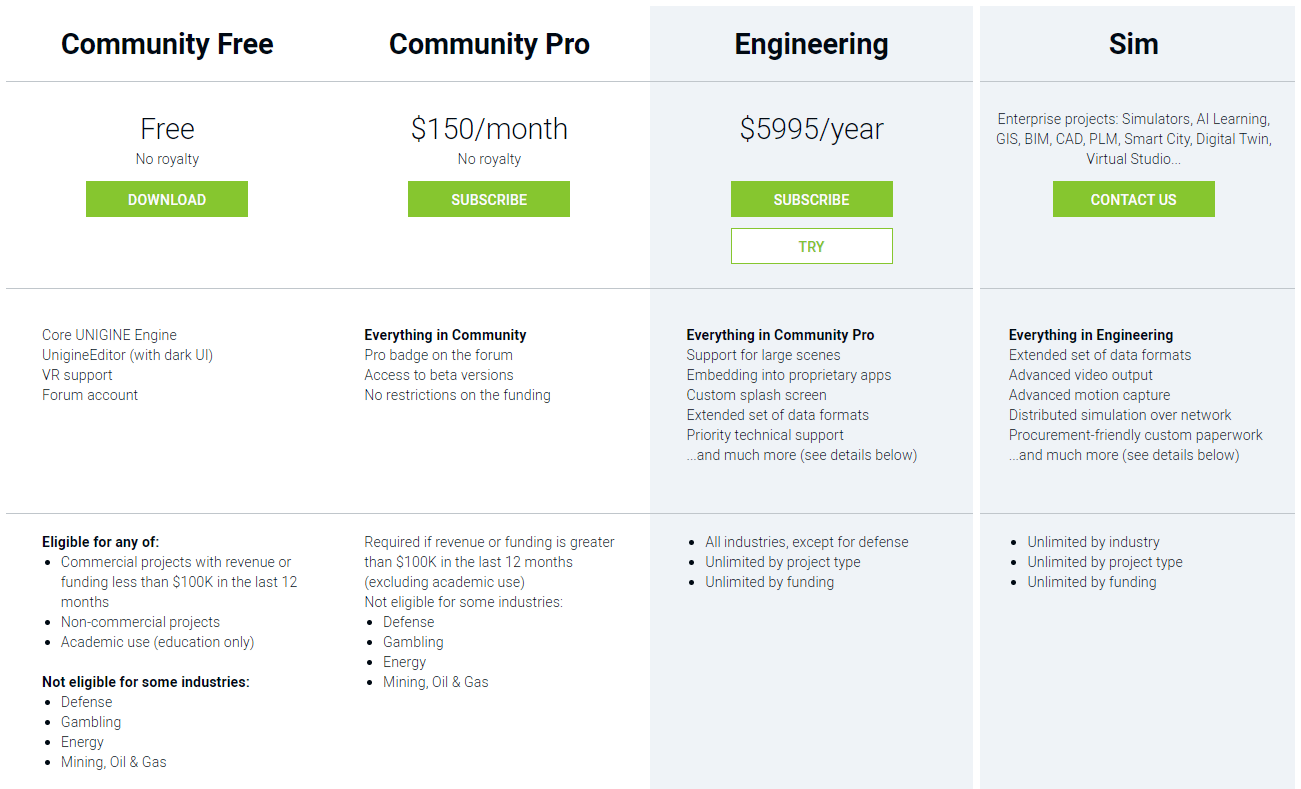Click the CONTACT US button
The width and height of the screenshot is (1301, 789).
point(1133,199)
